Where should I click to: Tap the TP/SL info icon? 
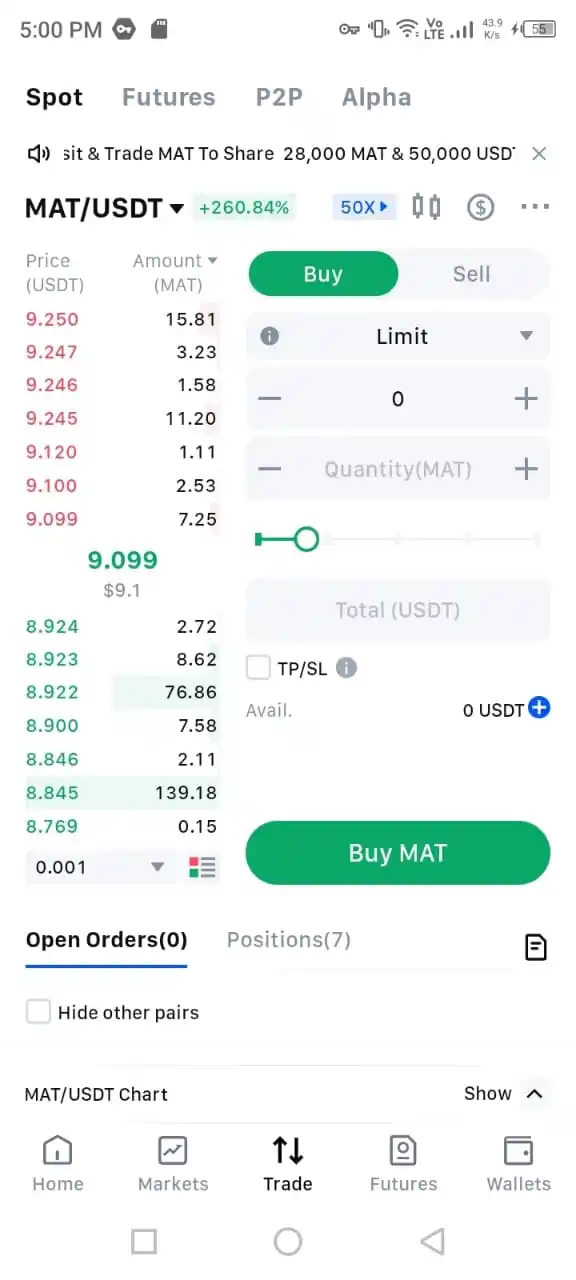coord(346,668)
